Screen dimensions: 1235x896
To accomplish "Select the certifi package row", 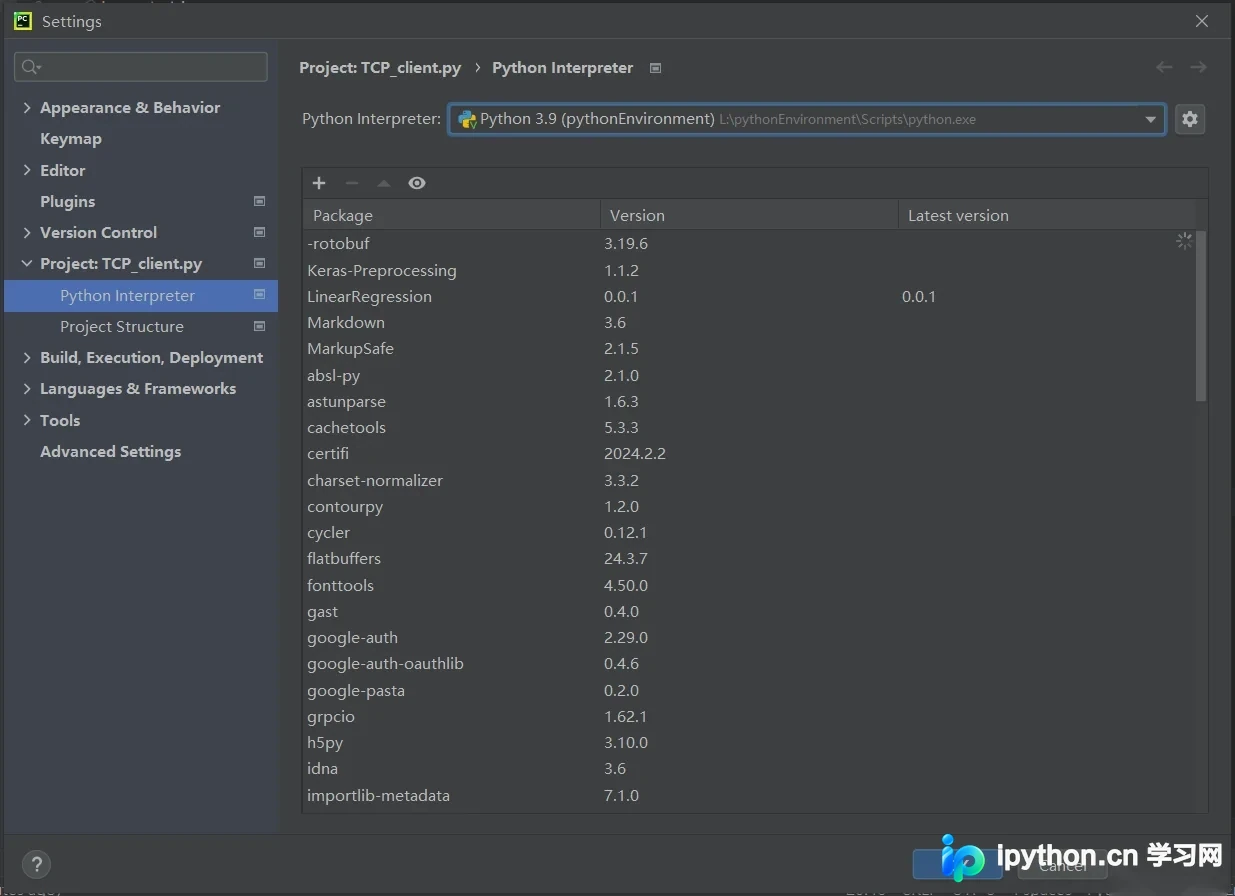I will click(x=749, y=454).
